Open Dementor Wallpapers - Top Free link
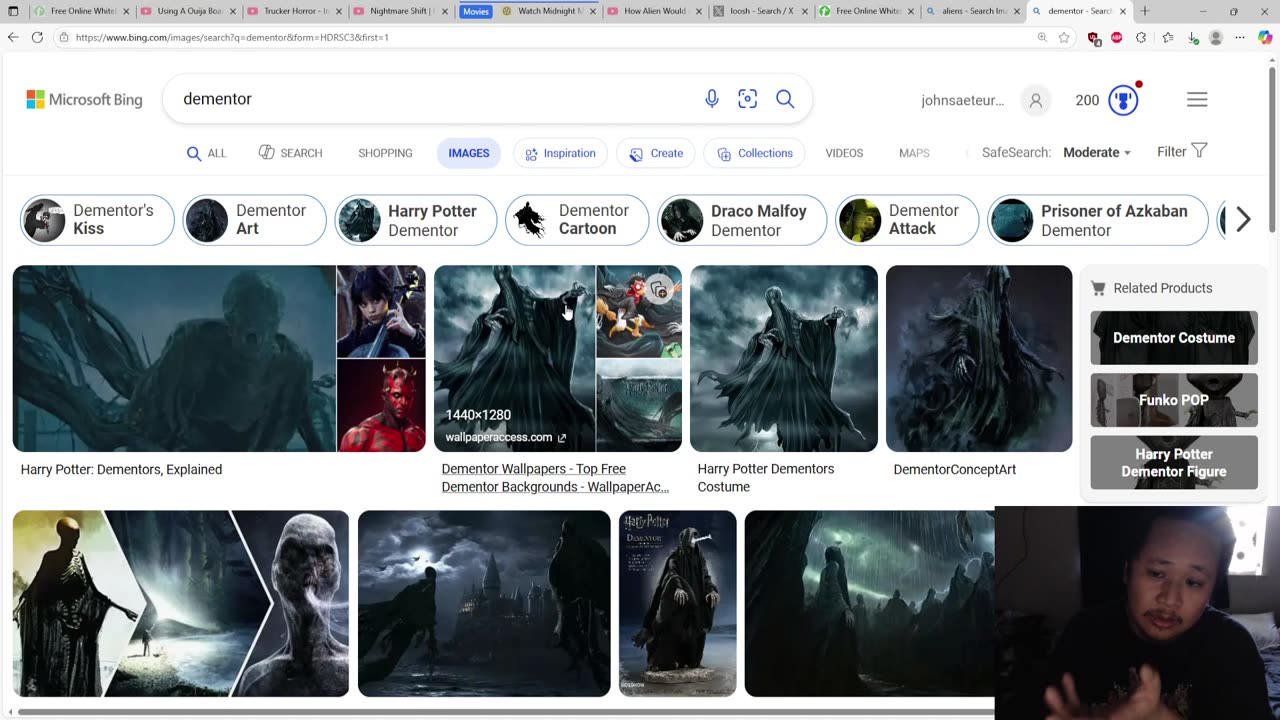 (x=555, y=478)
